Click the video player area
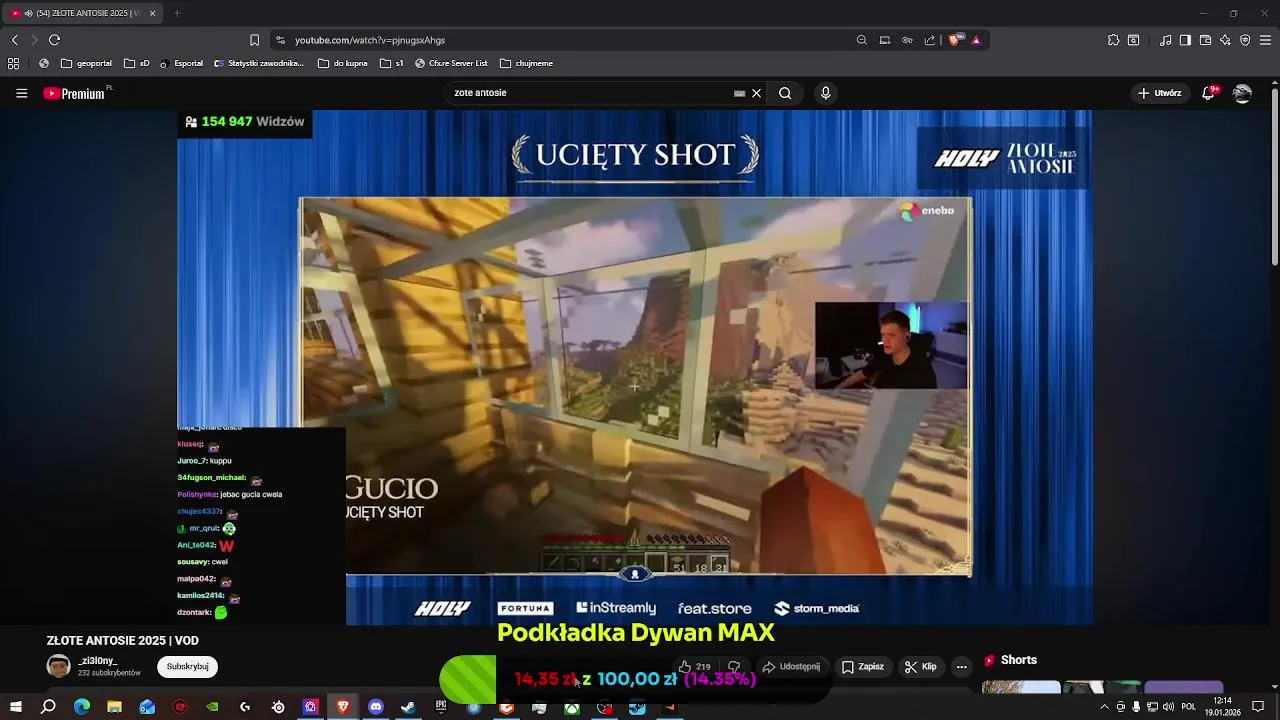Image resolution: width=1280 pixels, height=720 pixels. pyautogui.click(x=635, y=367)
